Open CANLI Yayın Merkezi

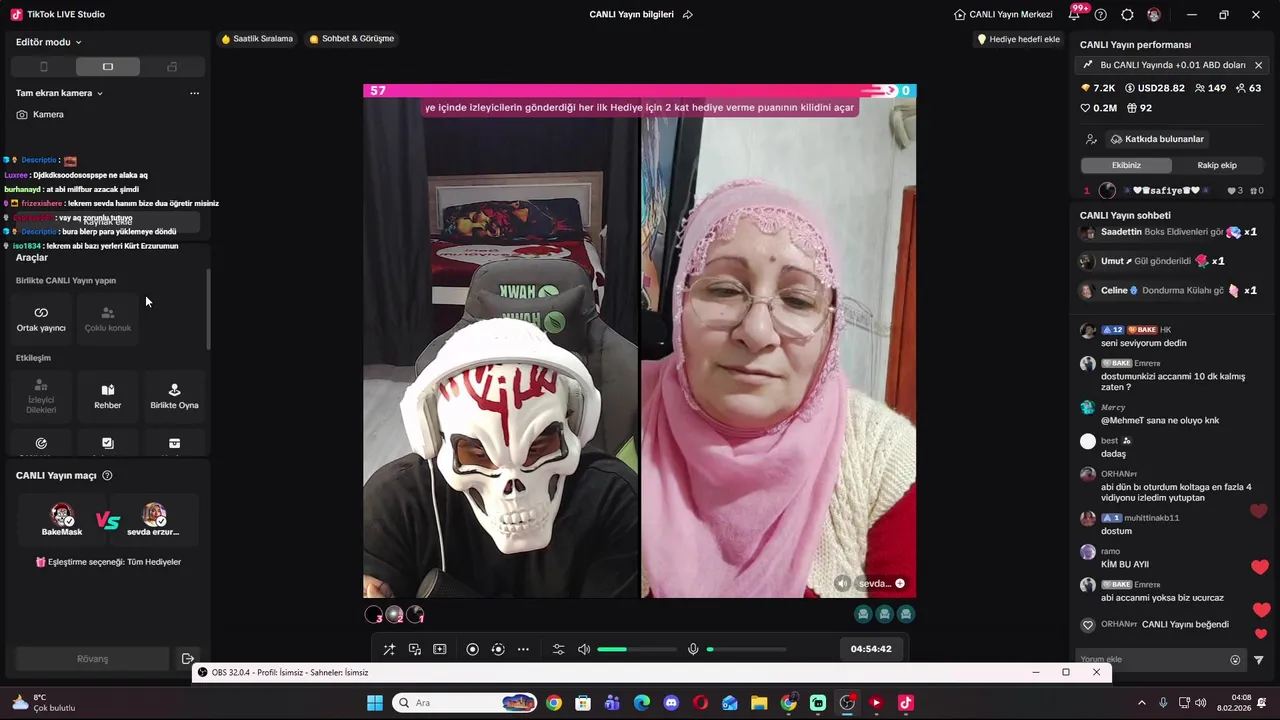(x=1003, y=15)
